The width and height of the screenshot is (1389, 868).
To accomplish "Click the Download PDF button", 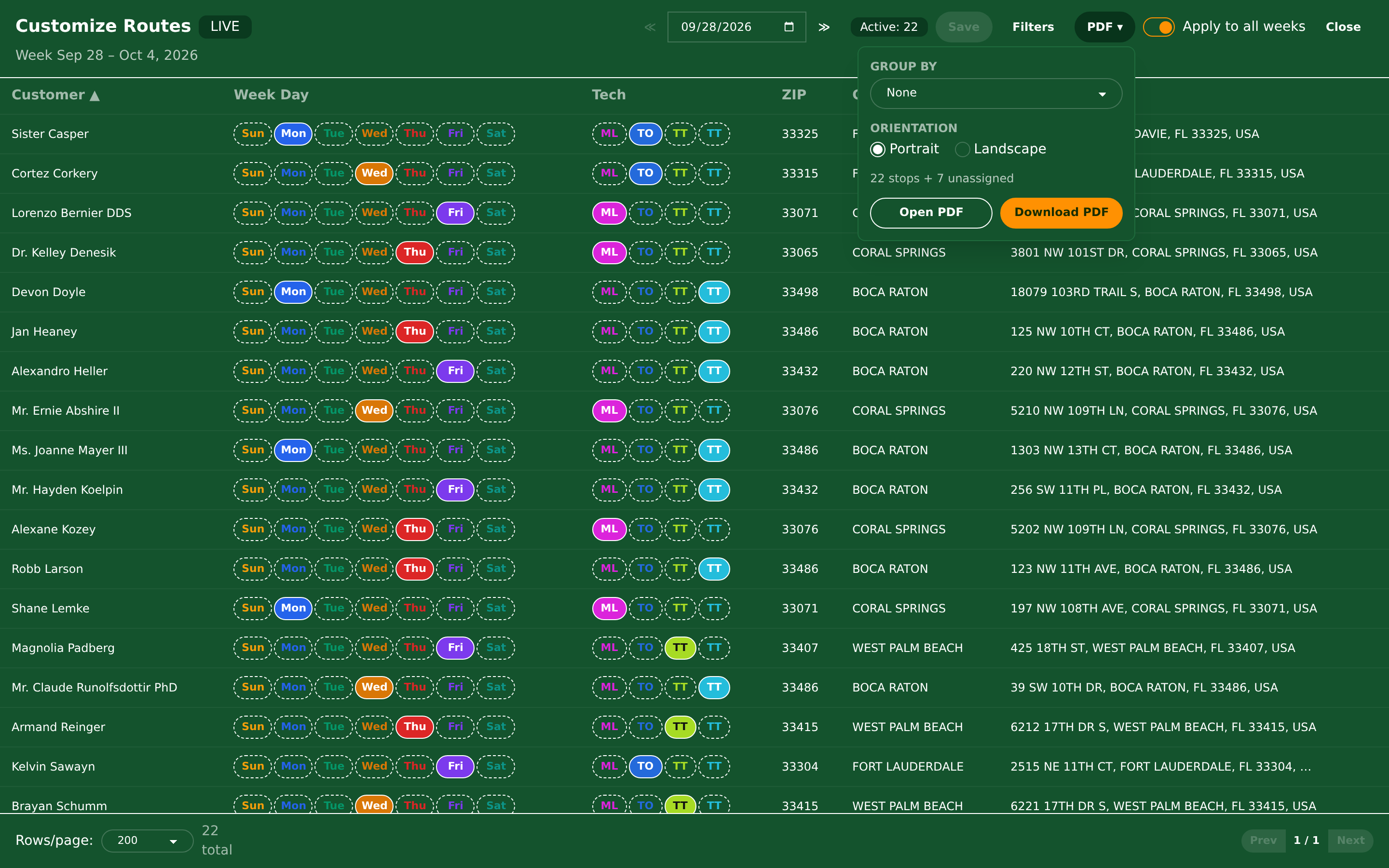I will [1061, 212].
